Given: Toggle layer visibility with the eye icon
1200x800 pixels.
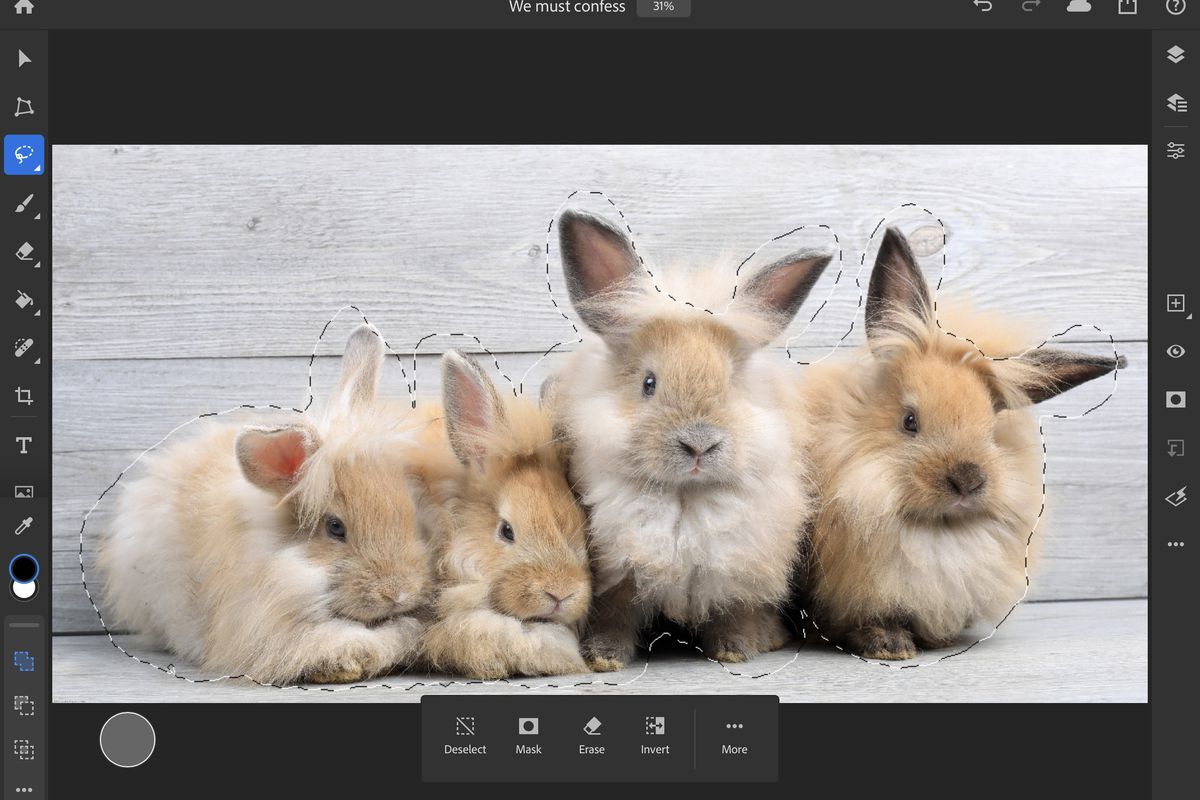Looking at the screenshot, I should click(x=1176, y=351).
